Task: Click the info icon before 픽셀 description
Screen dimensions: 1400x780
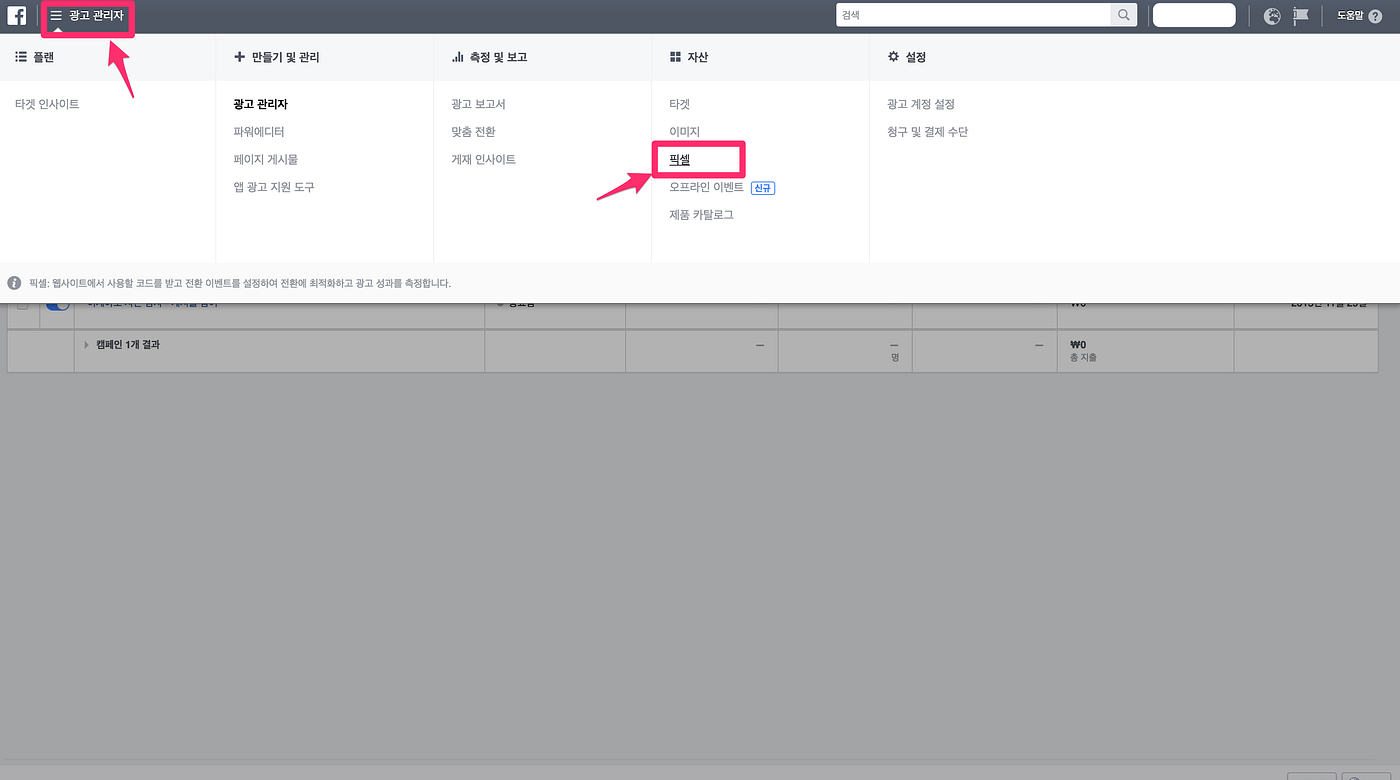Action: pos(15,283)
